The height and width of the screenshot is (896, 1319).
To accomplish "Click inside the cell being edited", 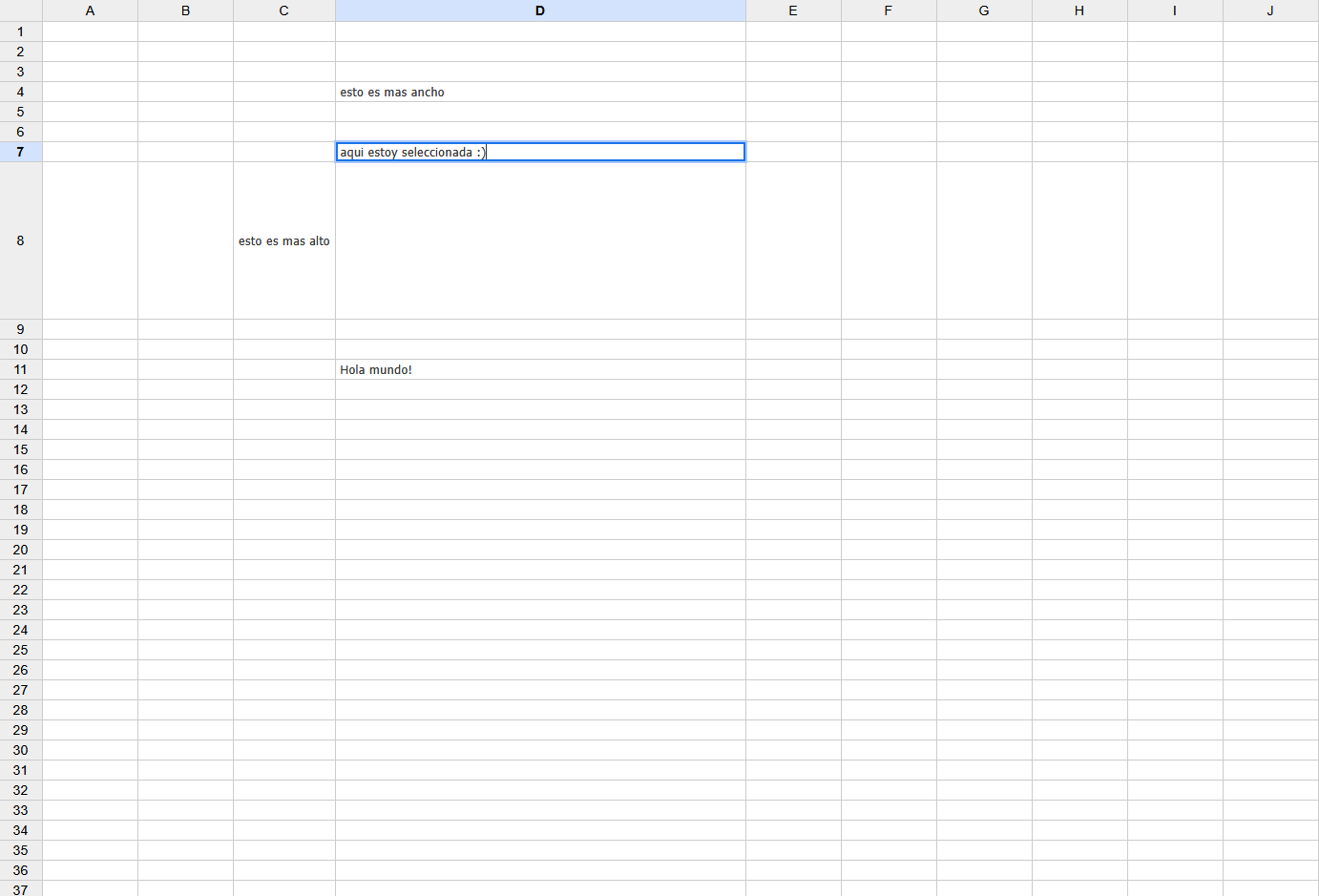I will [x=539, y=152].
